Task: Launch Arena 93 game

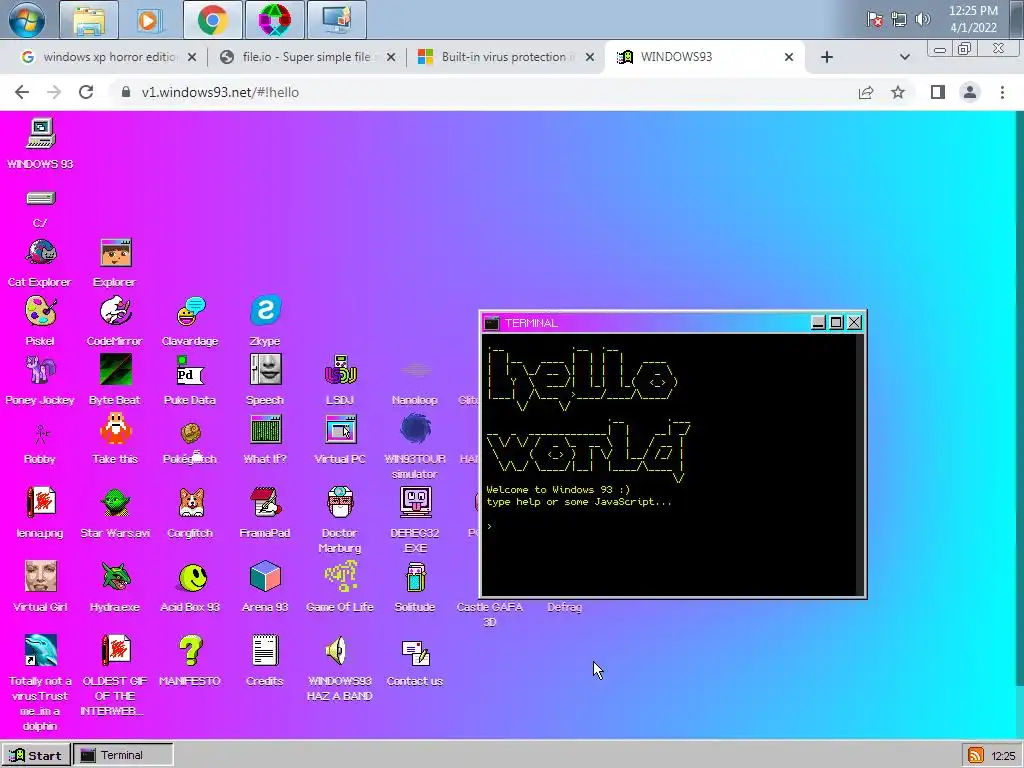Action: pyautogui.click(x=265, y=577)
